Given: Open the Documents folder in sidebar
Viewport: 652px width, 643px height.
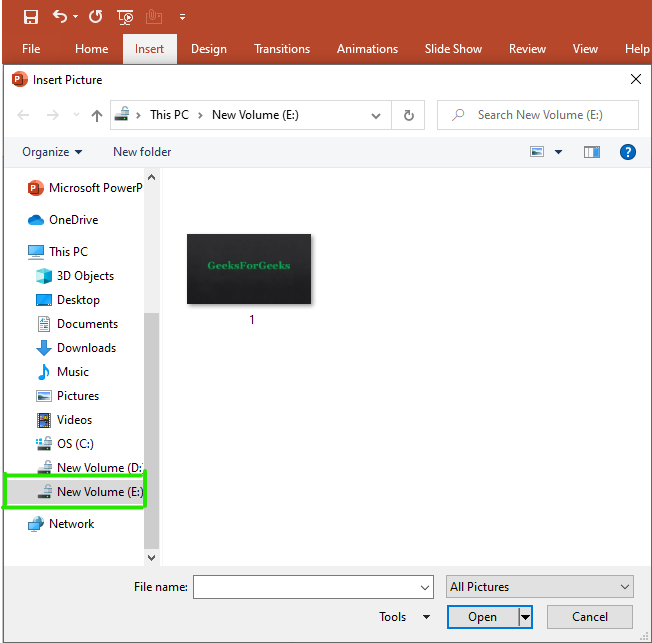Looking at the screenshot, I should (77, 324).
